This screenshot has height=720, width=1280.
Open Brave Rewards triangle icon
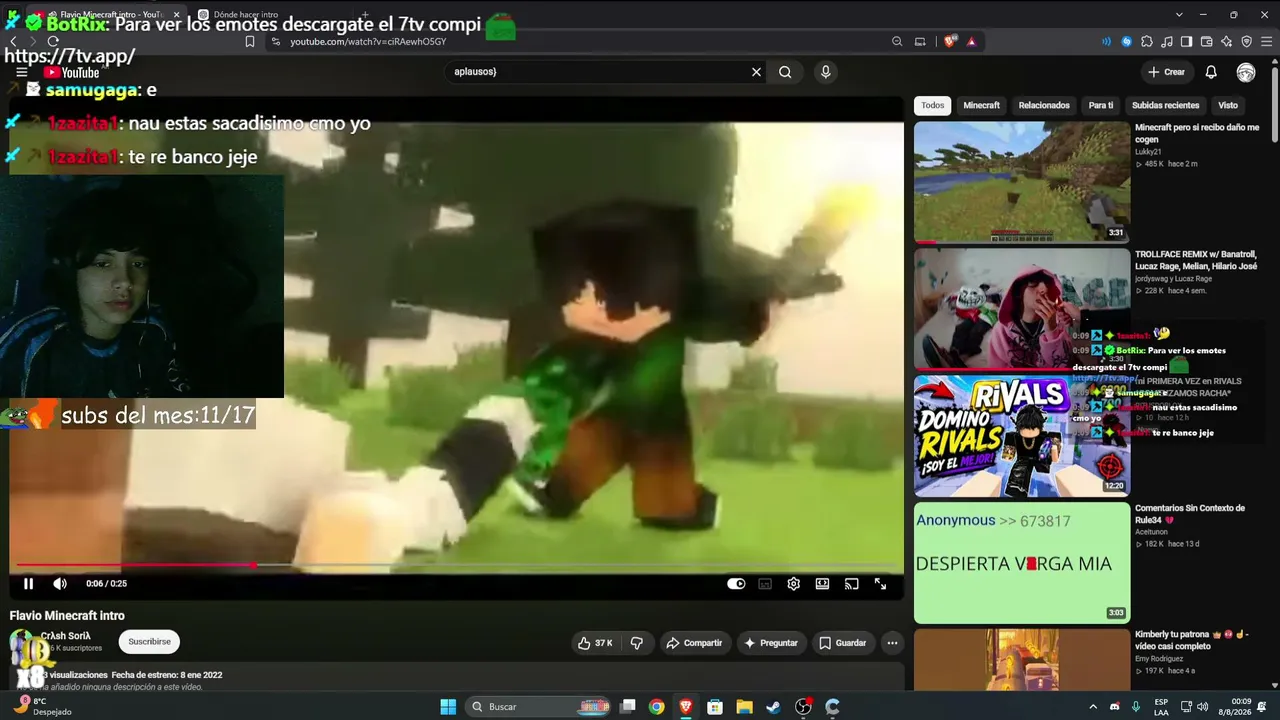coord(971,42)
